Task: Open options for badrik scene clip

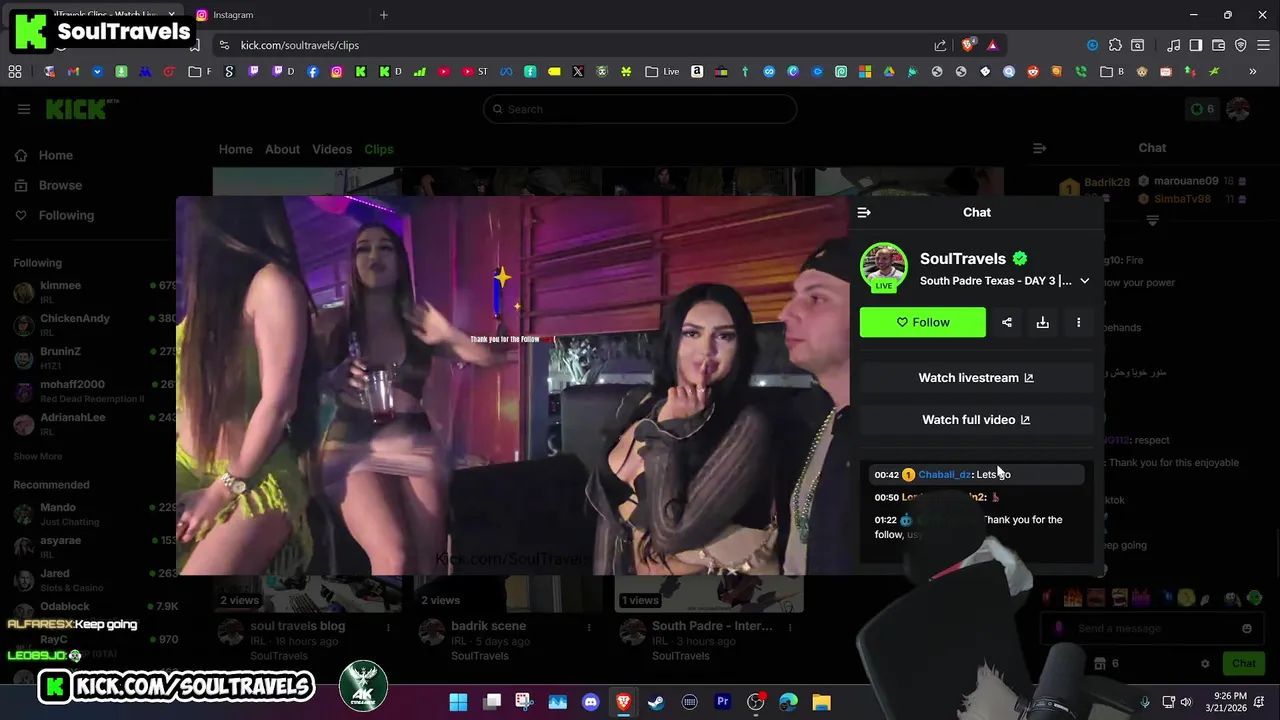Action: [x=589, y=627]
